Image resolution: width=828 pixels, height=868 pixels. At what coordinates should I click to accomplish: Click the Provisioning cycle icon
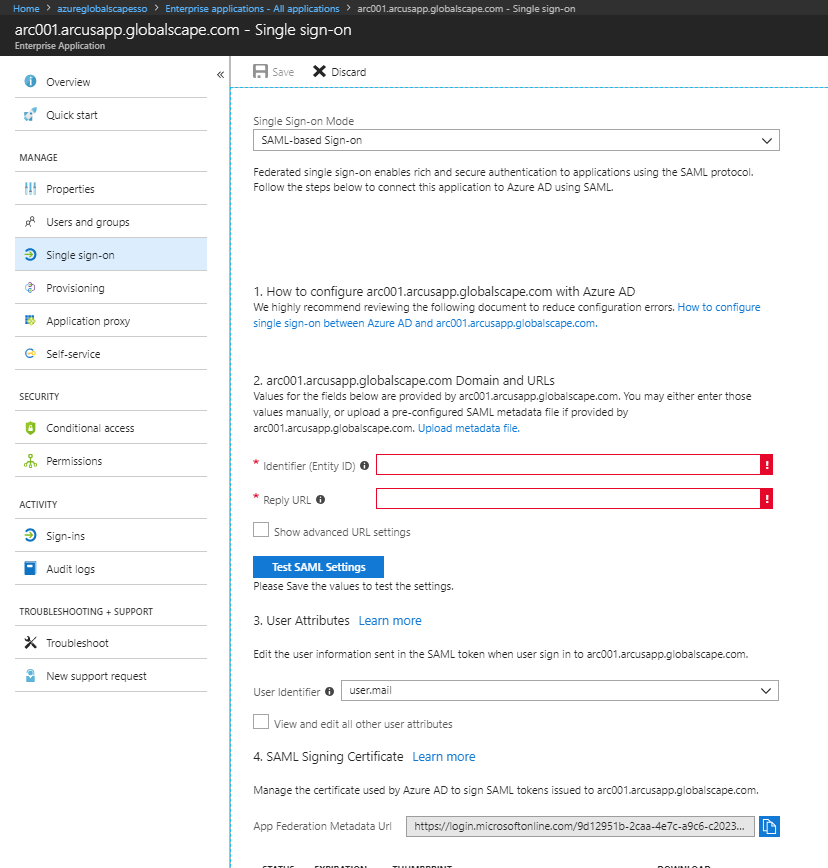point(30,288)
